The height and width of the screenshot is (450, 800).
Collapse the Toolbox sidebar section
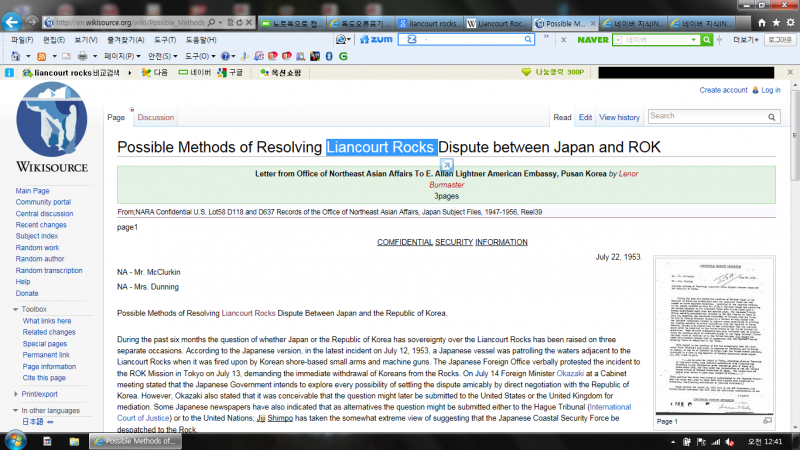click(x=34, y=309)
